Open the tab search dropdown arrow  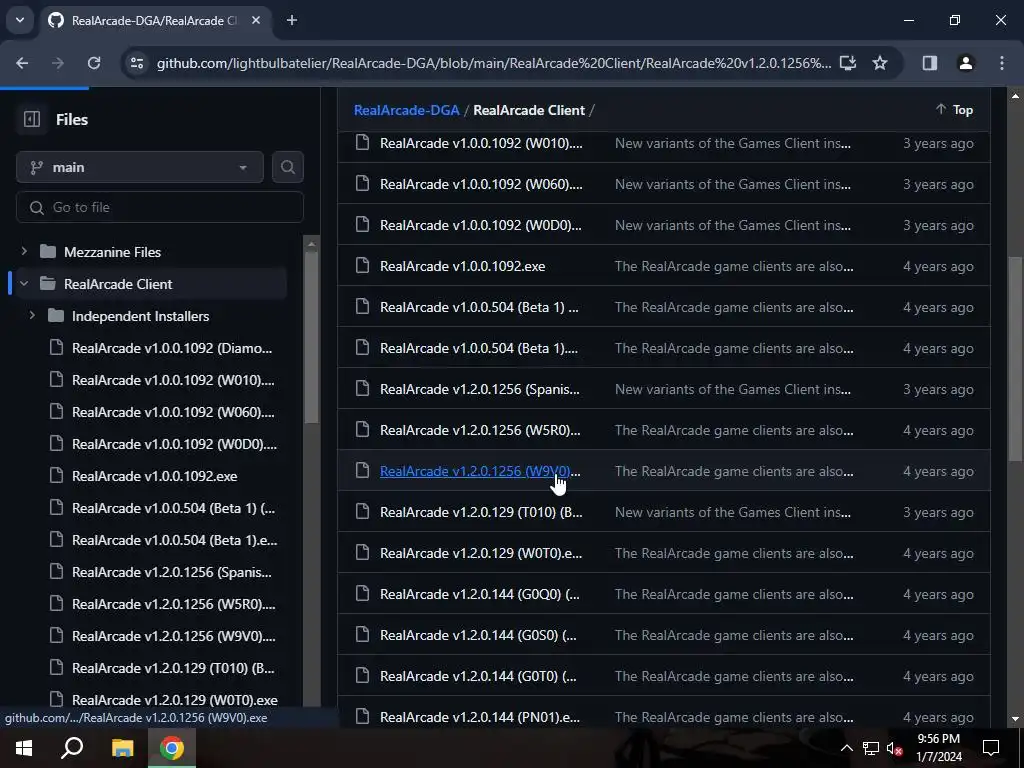coord(20,20)
